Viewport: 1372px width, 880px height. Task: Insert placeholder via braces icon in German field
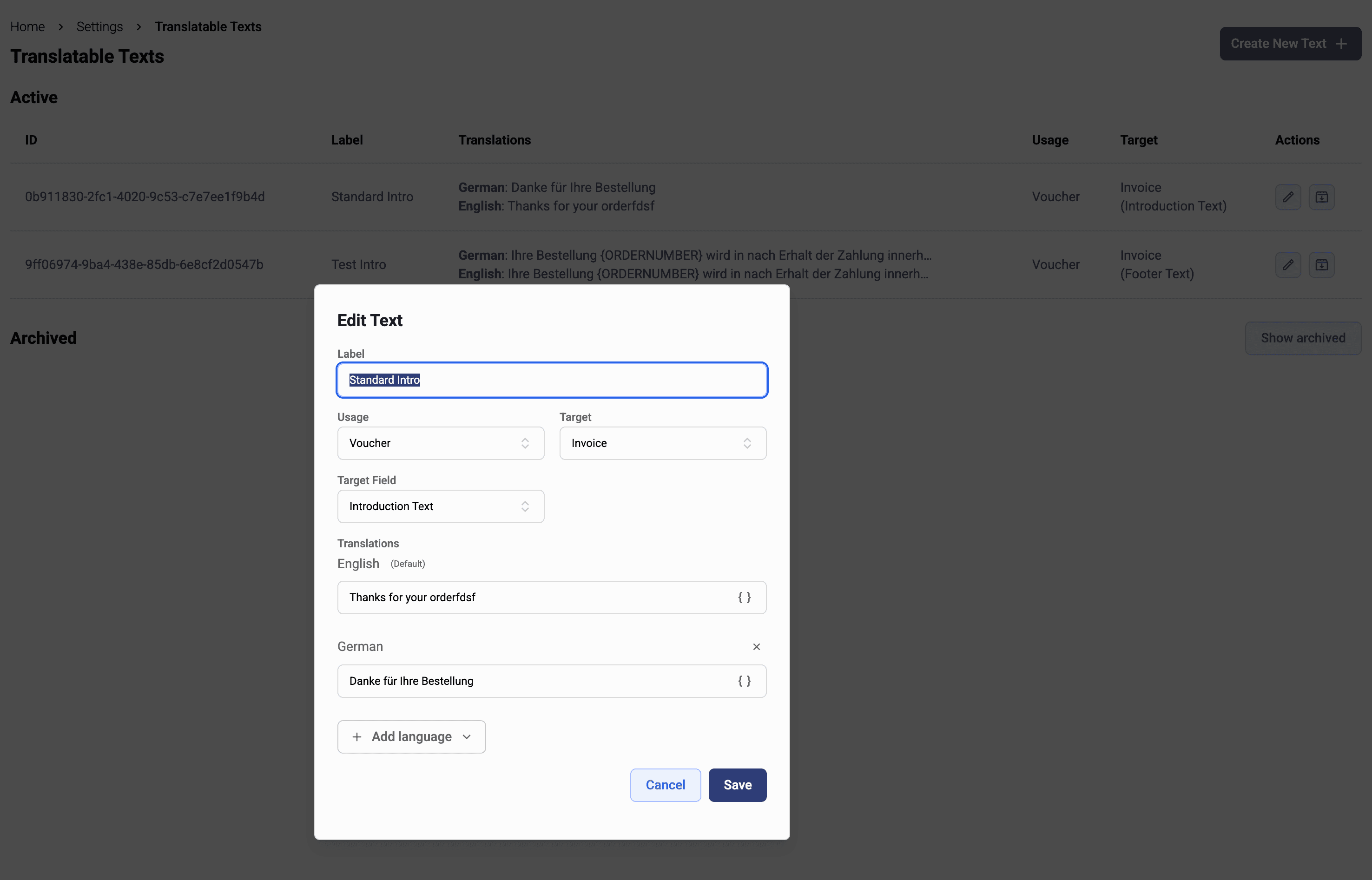tap(744, 681)
